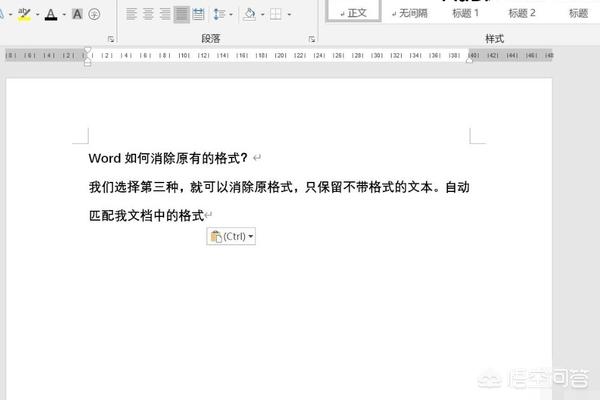Select the 正文 style

[354, 11]
